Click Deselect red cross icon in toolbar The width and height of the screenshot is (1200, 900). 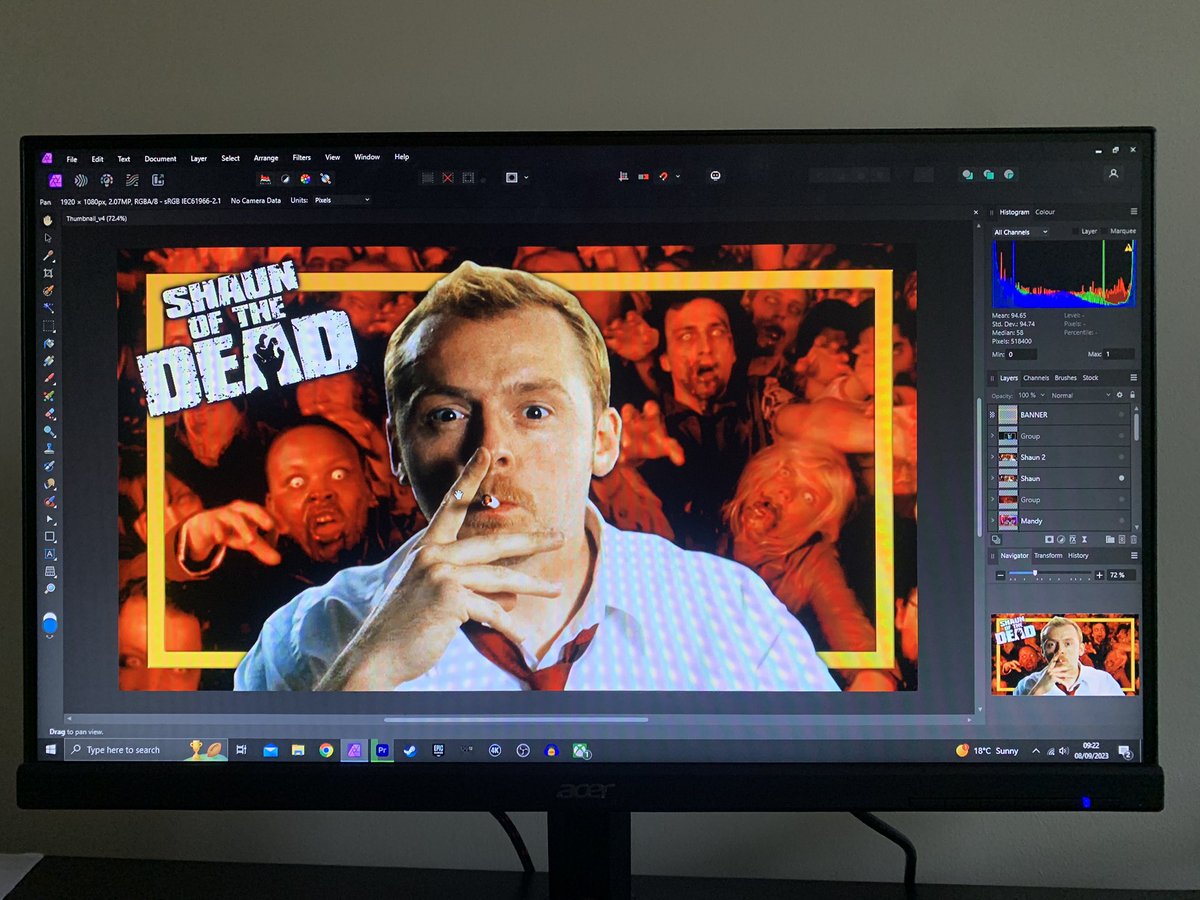448,178
